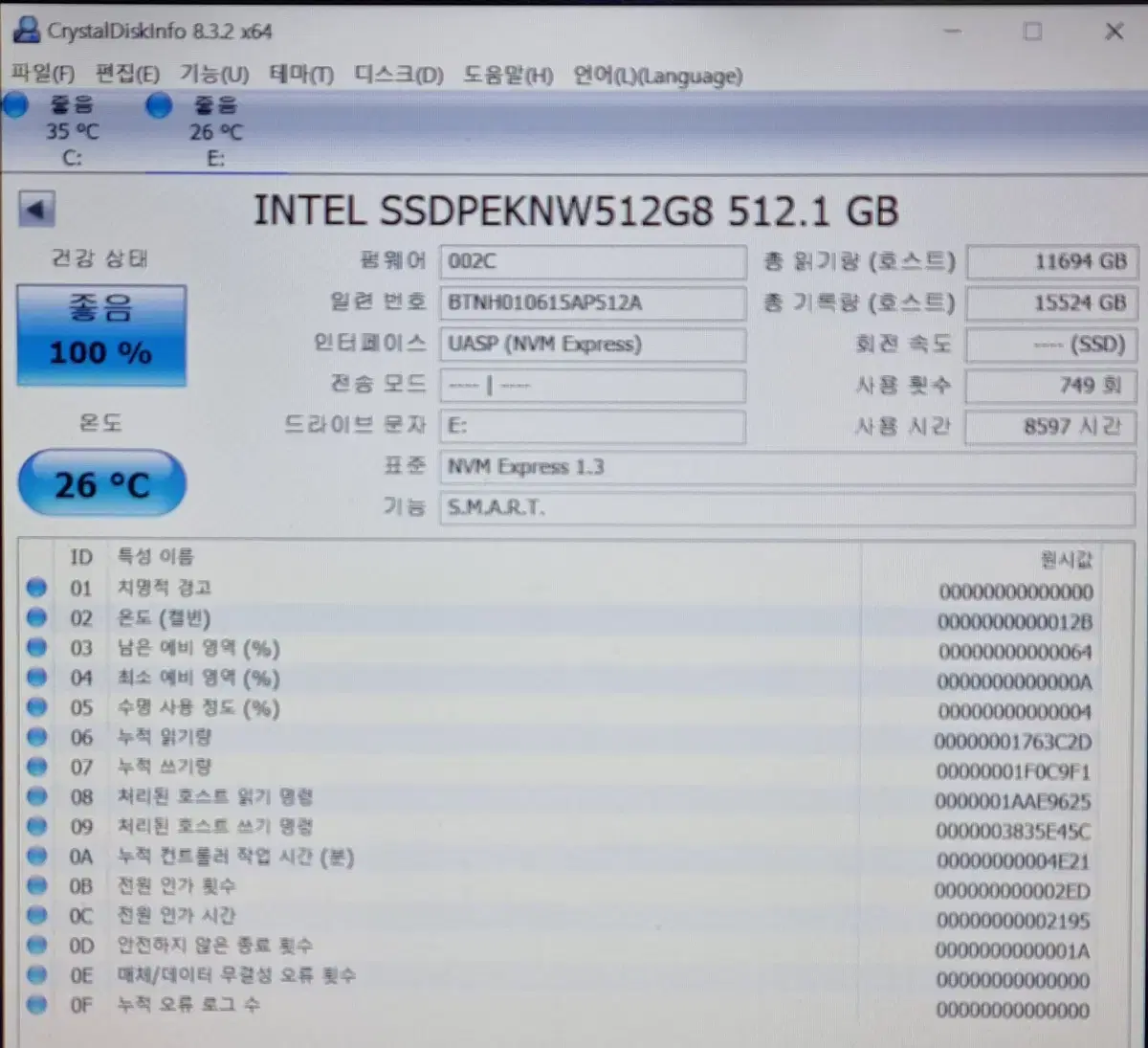Click the status circle of attribute ID 0F
The image size is (1148, 1048).
coord(36,1004)
